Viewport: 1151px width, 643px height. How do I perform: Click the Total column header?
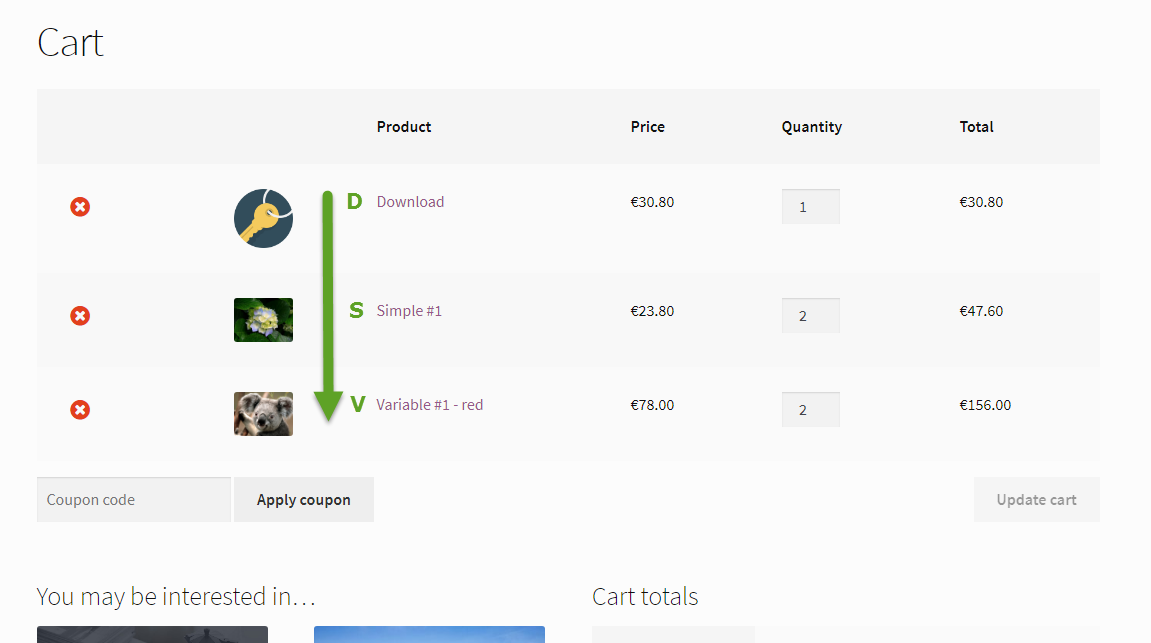[976, 127]
